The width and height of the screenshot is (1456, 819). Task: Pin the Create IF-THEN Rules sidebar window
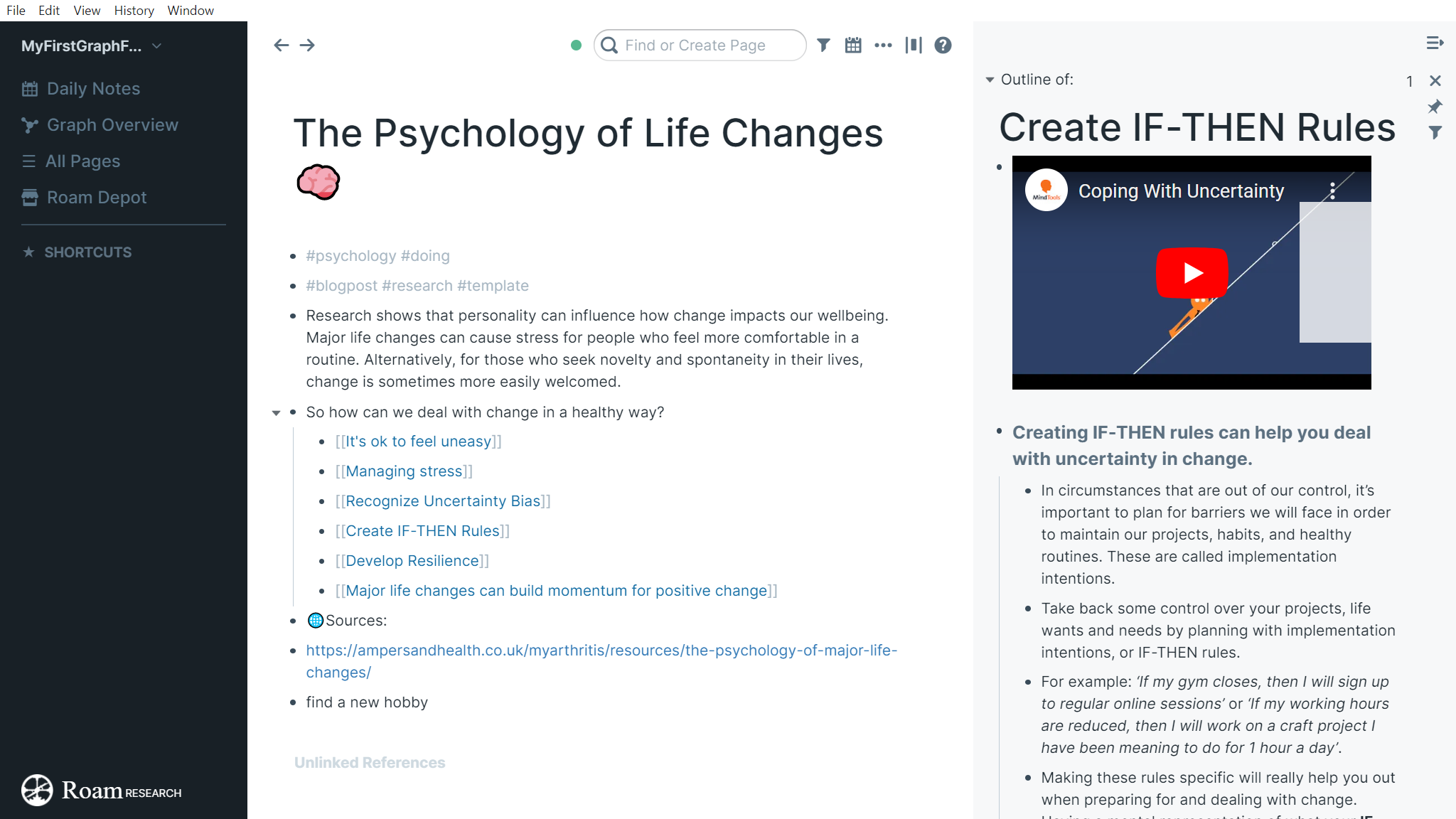pos(1435,107)
